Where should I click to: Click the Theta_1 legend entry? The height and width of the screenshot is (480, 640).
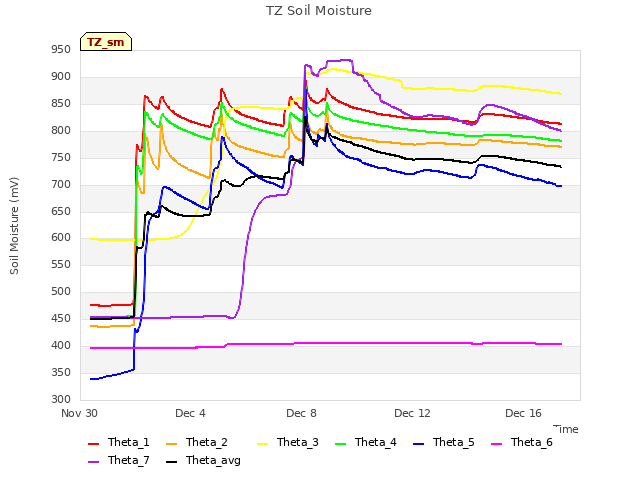tap(118, 442)
